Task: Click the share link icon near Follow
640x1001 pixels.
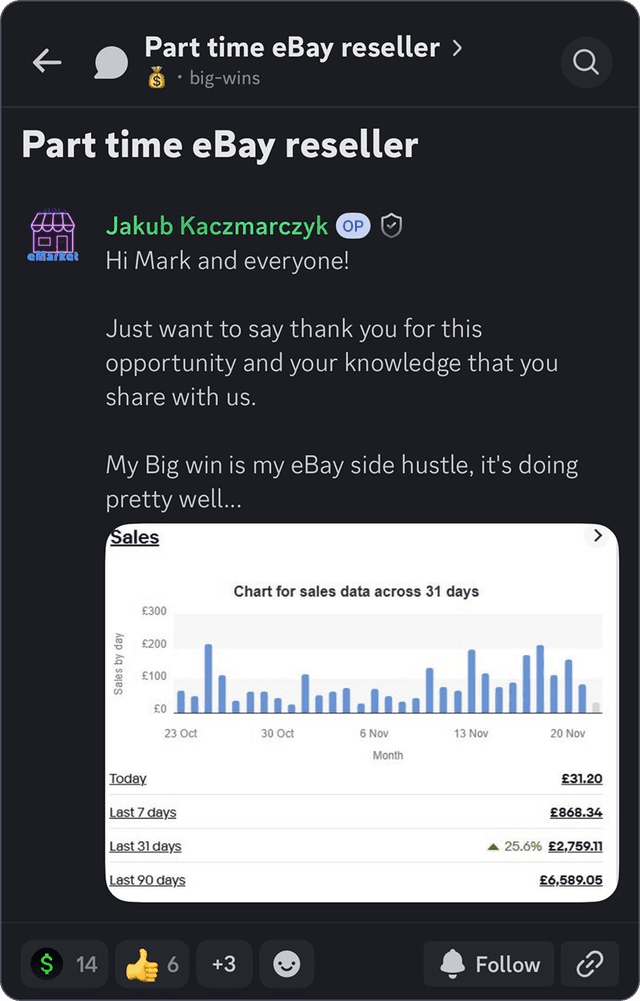Action: click(589, 964)
